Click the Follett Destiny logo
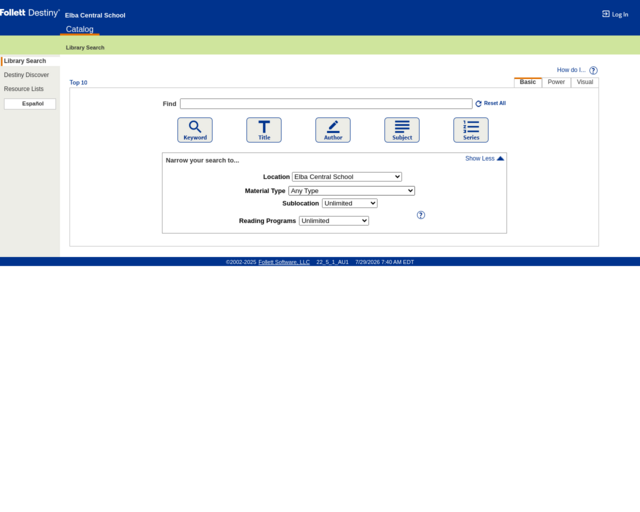Viewport: 640px width, 512px height. pos(29,13)
